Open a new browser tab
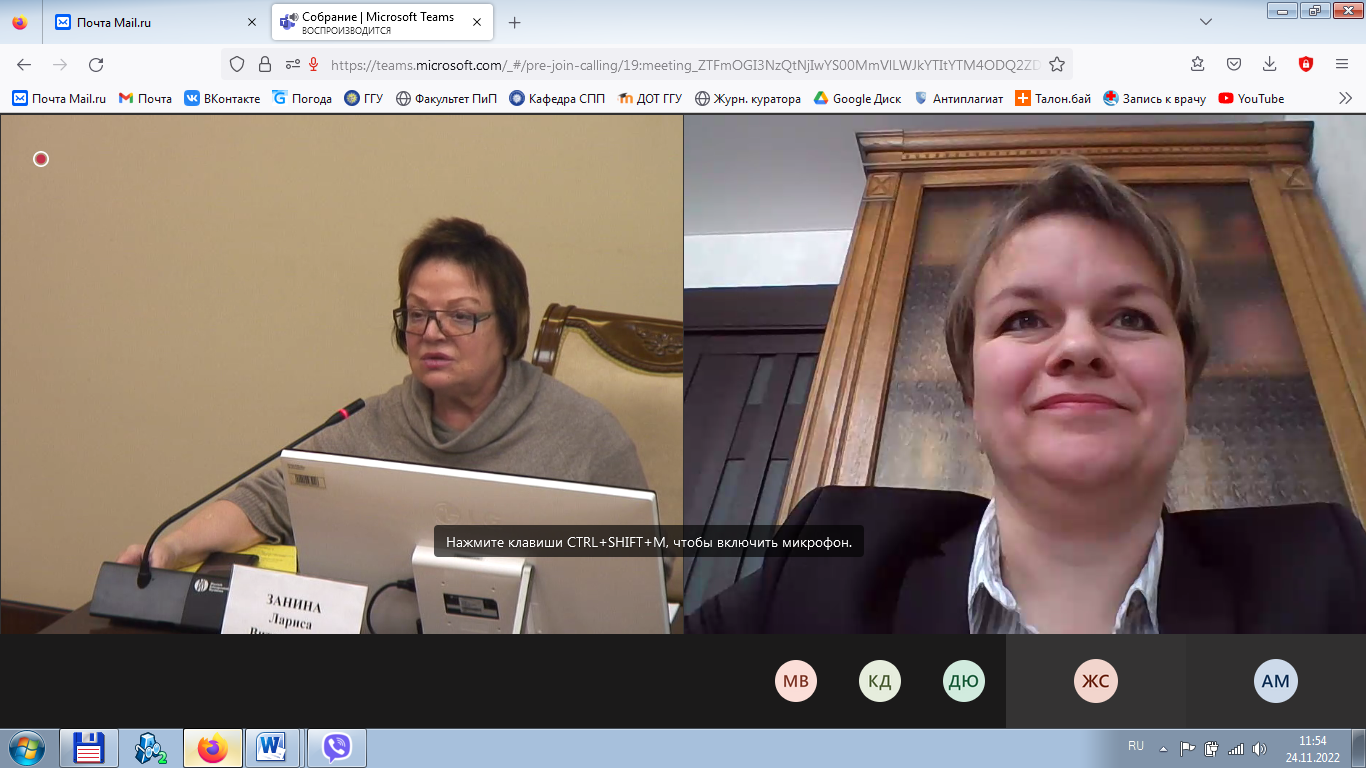Viewport: 1366px width, 768px height. coord(514,22)
